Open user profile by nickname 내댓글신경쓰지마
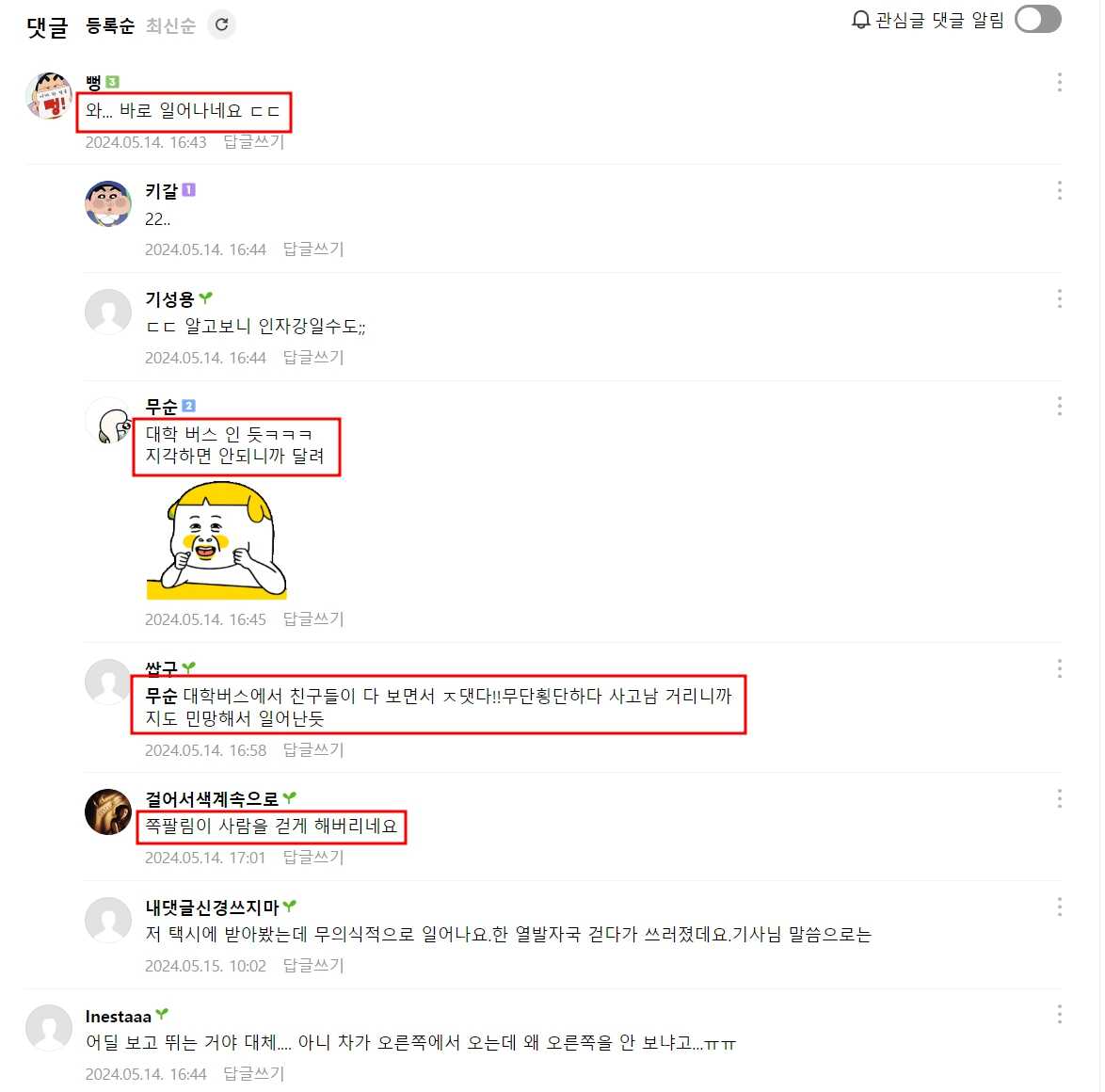This screenshot has width=1105, height=1092. pos(212,907)
